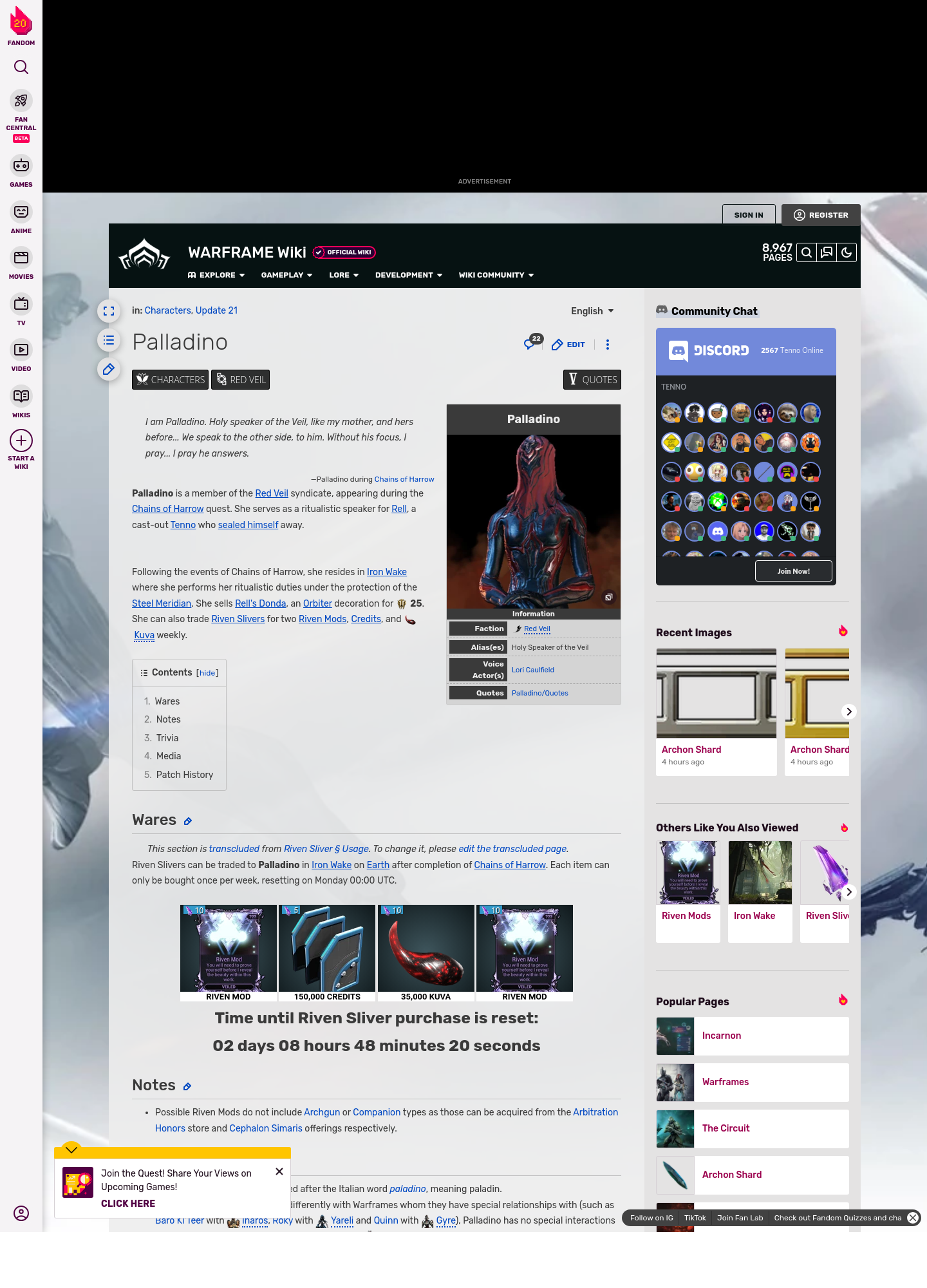
Task: Open the Chains of Harrow quote link
Action: (404, 479)
